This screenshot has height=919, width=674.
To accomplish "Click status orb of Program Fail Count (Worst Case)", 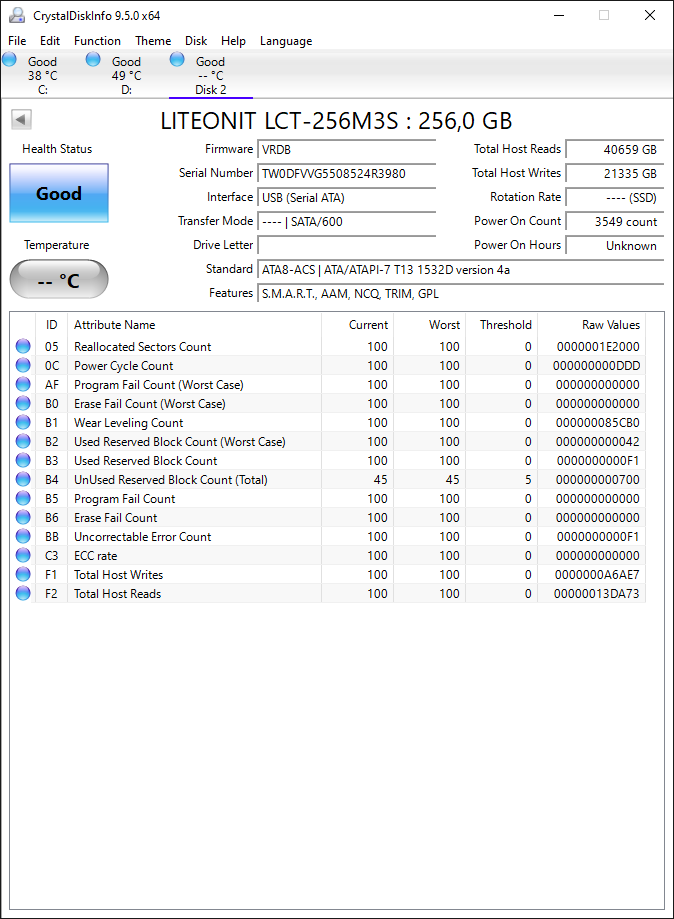I will click(23, 384).
